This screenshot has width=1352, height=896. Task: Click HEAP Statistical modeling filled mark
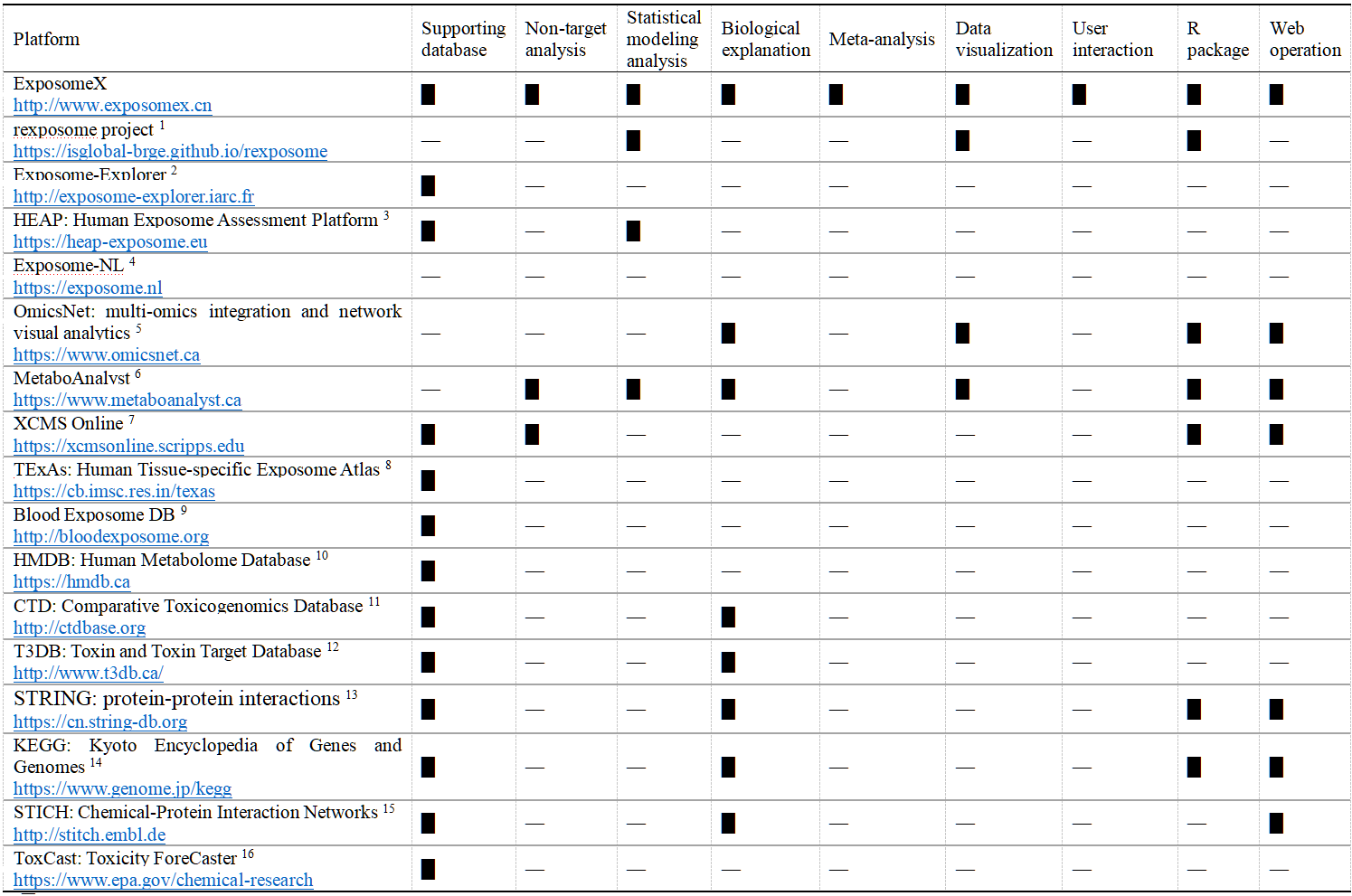coord(633,231)
